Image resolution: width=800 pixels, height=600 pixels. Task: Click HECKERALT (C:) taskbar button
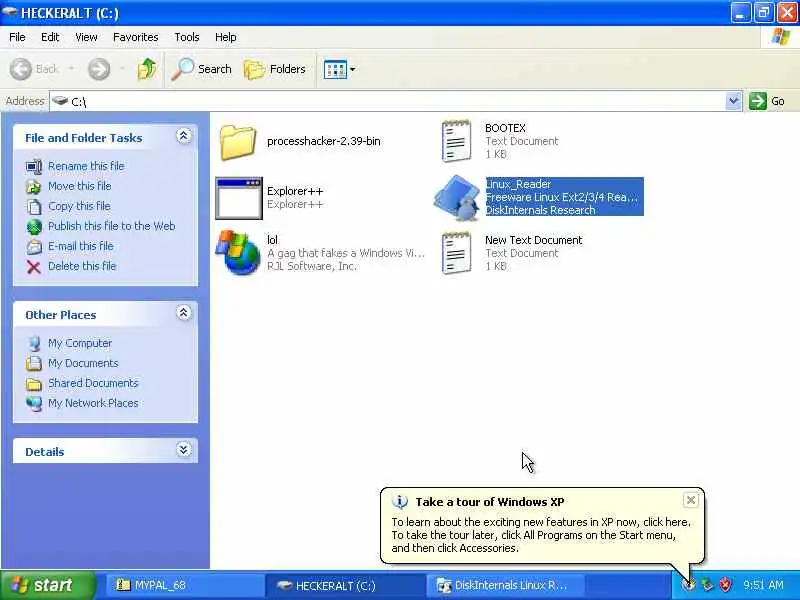pyautogui.click(x=345, y=585)
